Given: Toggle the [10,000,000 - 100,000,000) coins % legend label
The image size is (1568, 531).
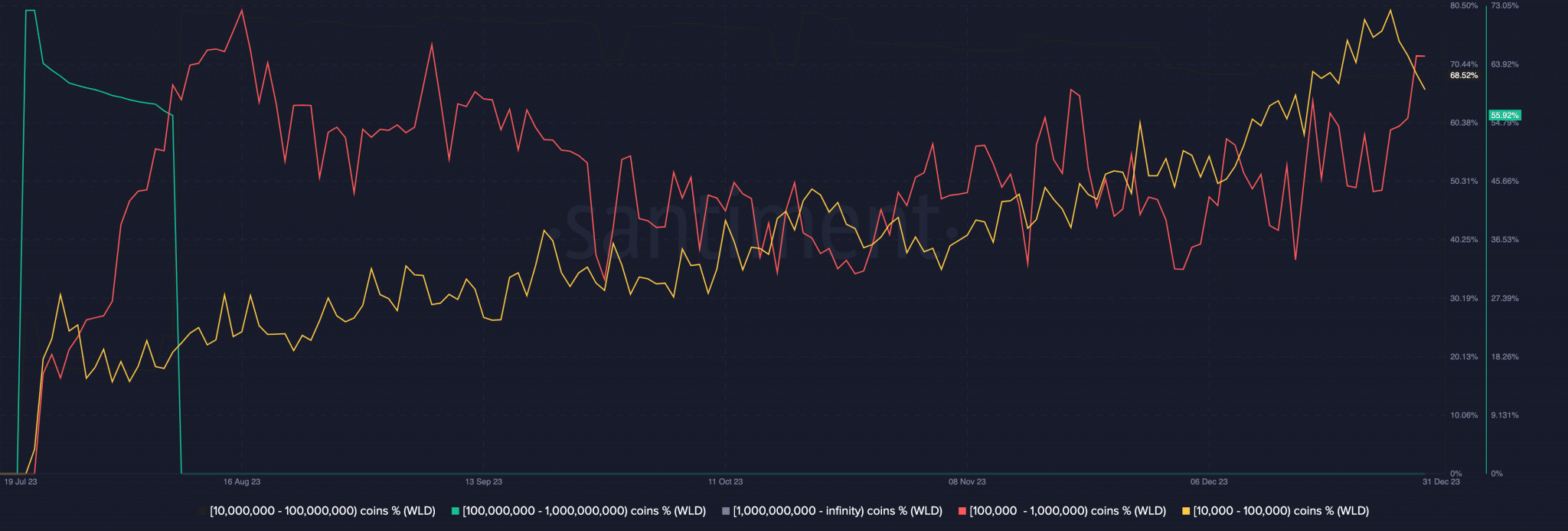Looking at the screenshot, I should (x=322, y=511).
